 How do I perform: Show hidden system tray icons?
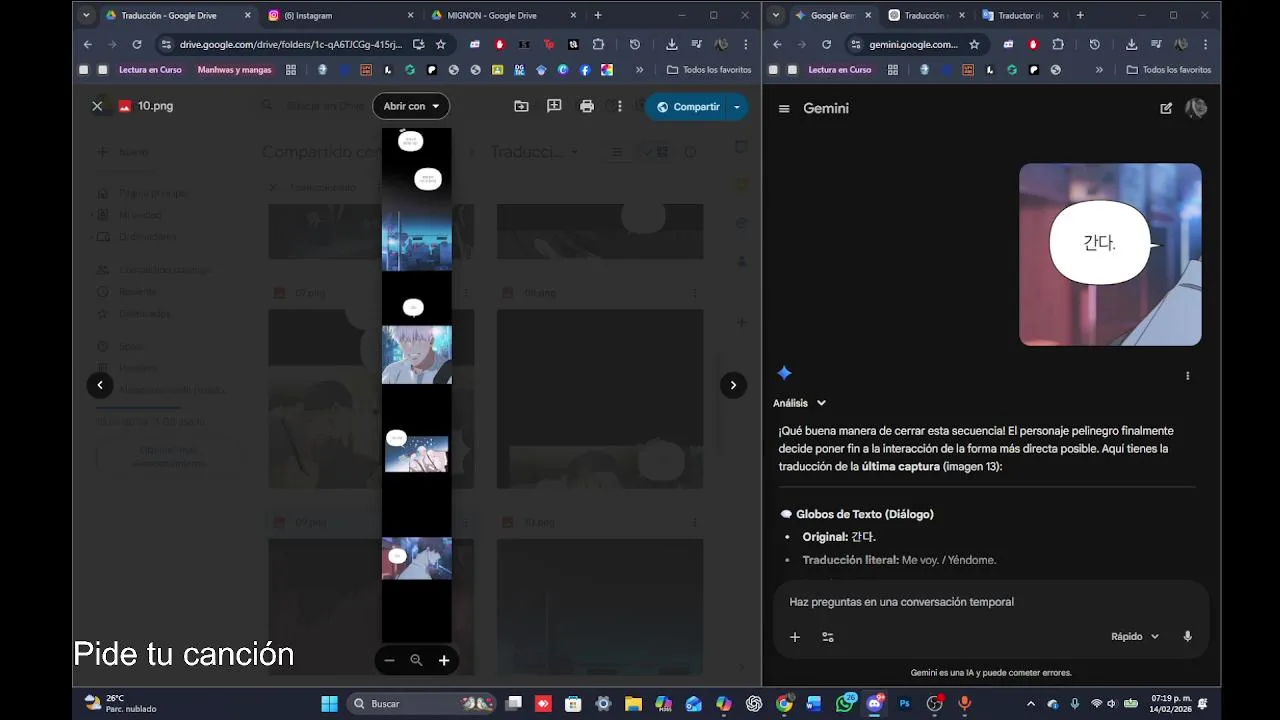tap(1033, 704)
